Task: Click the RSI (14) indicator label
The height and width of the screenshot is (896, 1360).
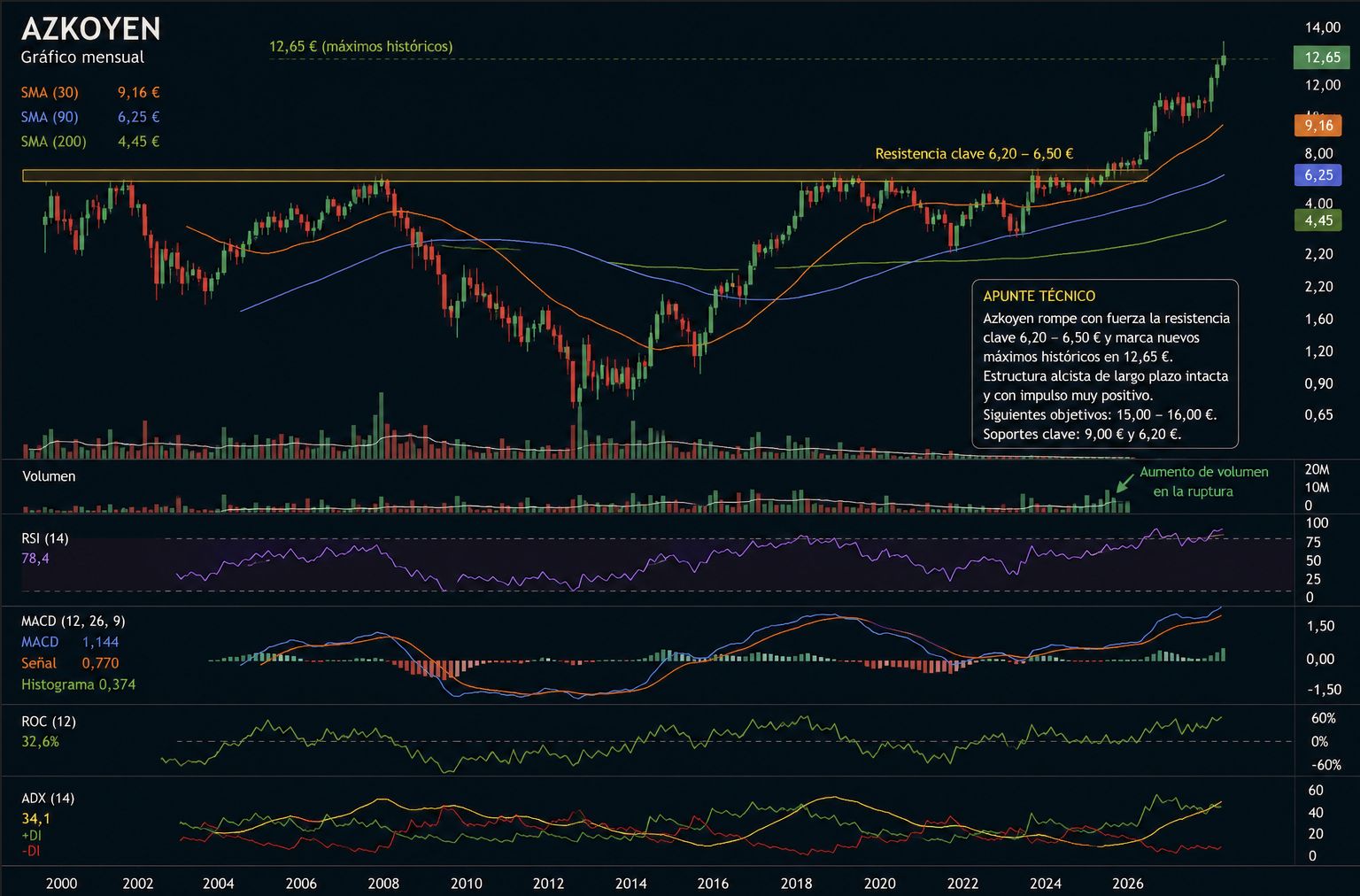Action: (45, 538)
